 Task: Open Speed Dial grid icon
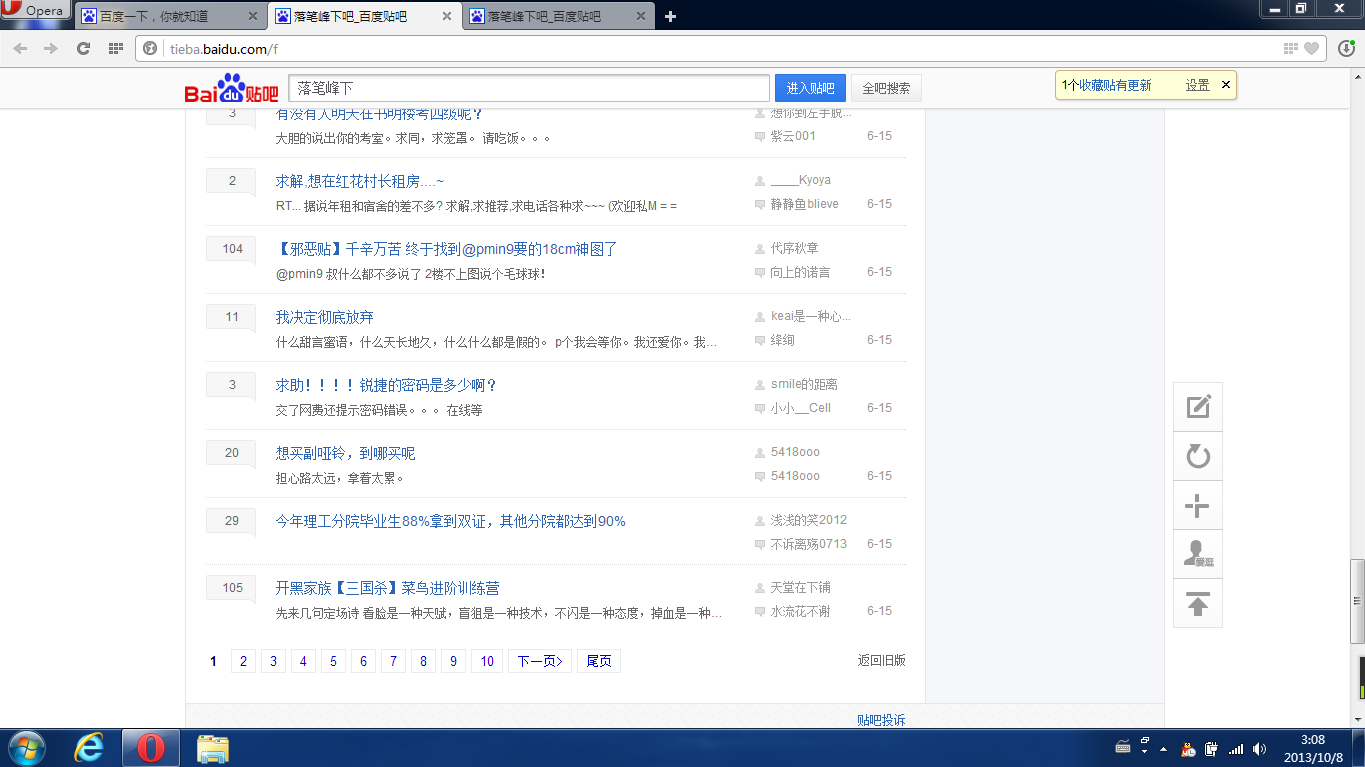[116, 48]
